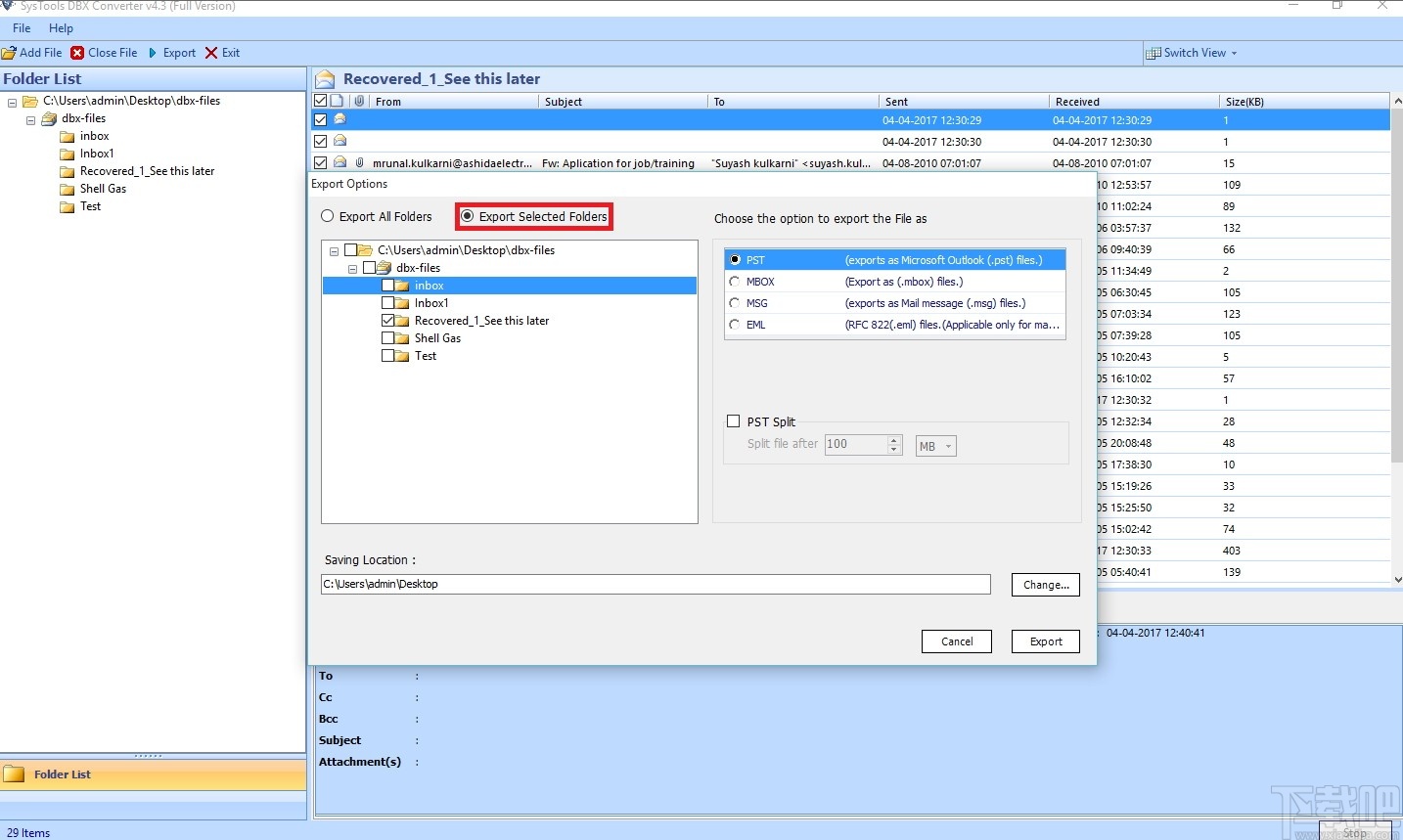This screenshot has height=840, width=1403.
Task: Enable the PST Split option
Action: tap(734, 420)
